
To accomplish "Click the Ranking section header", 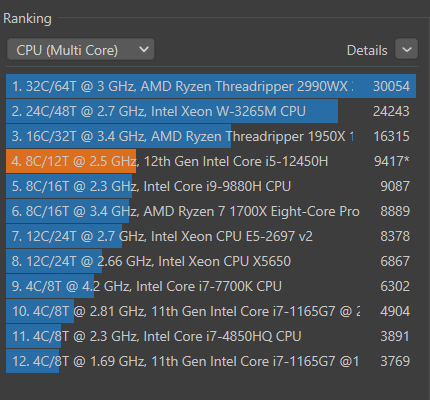I will coord(27,18).
